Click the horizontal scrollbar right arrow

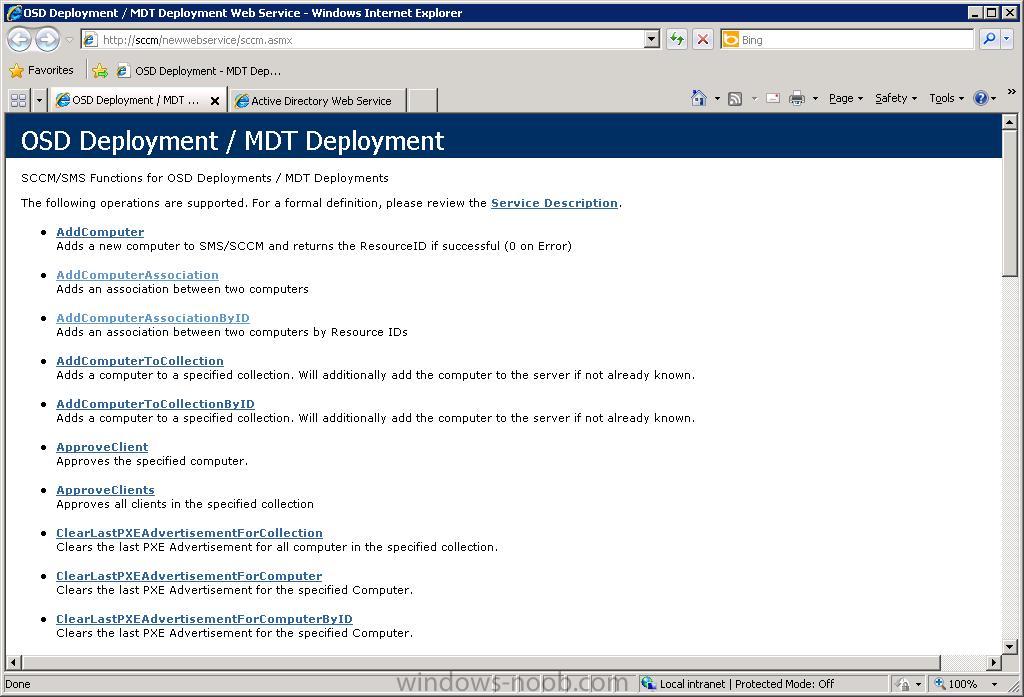coord(994,662)
